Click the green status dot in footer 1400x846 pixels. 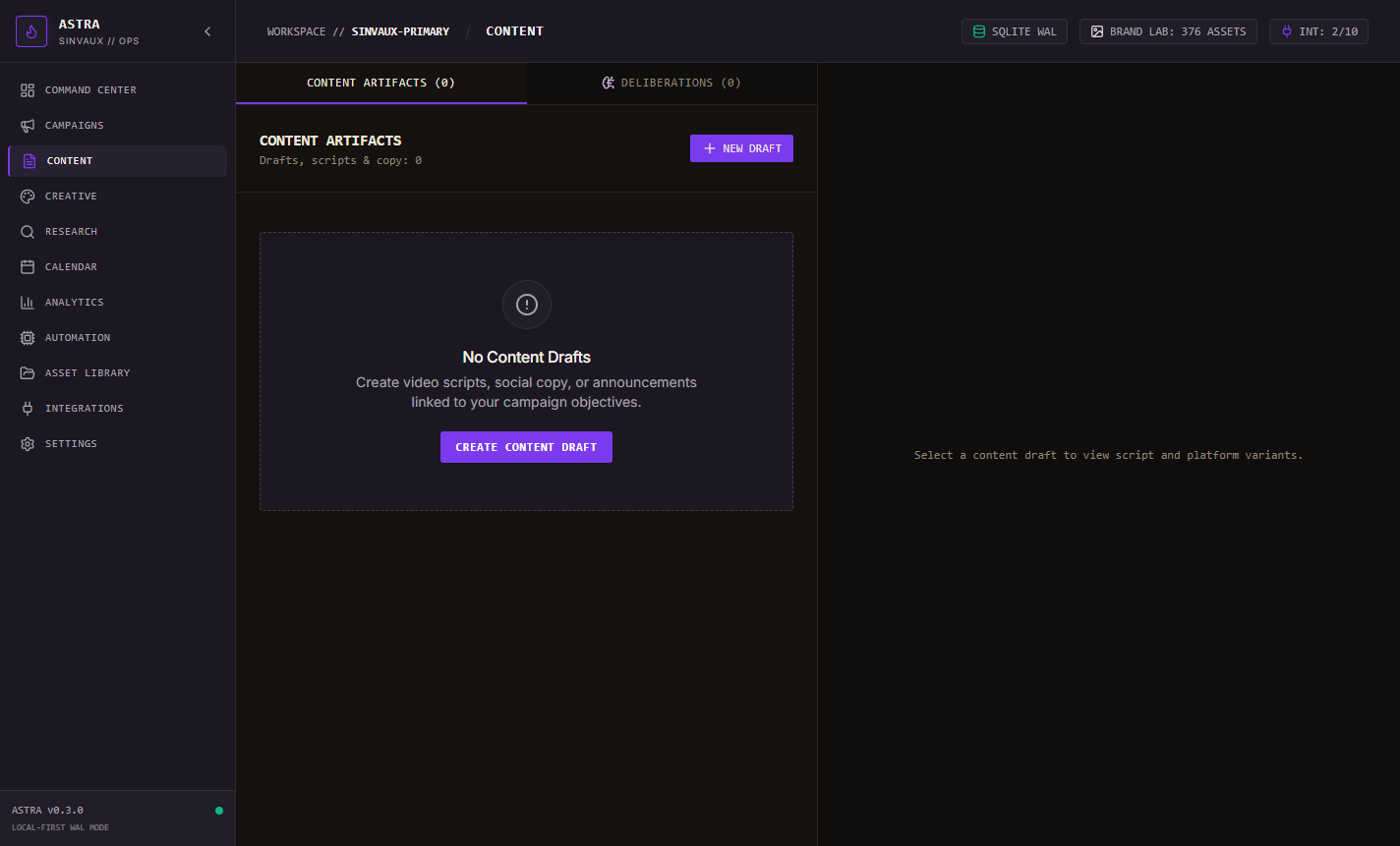click(219, 811)
